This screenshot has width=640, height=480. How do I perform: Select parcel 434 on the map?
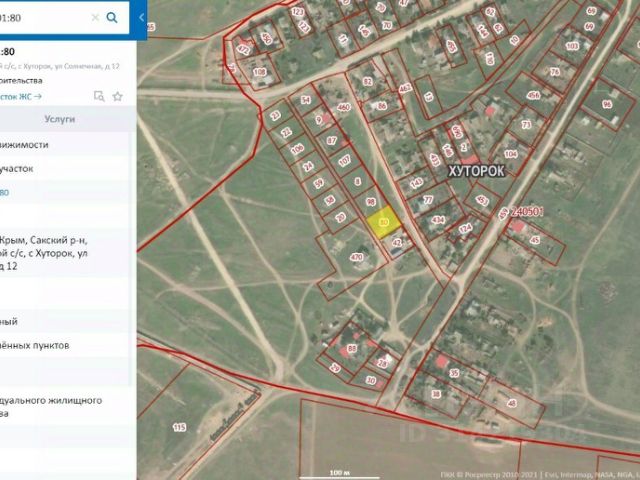(x=437, y=220)
